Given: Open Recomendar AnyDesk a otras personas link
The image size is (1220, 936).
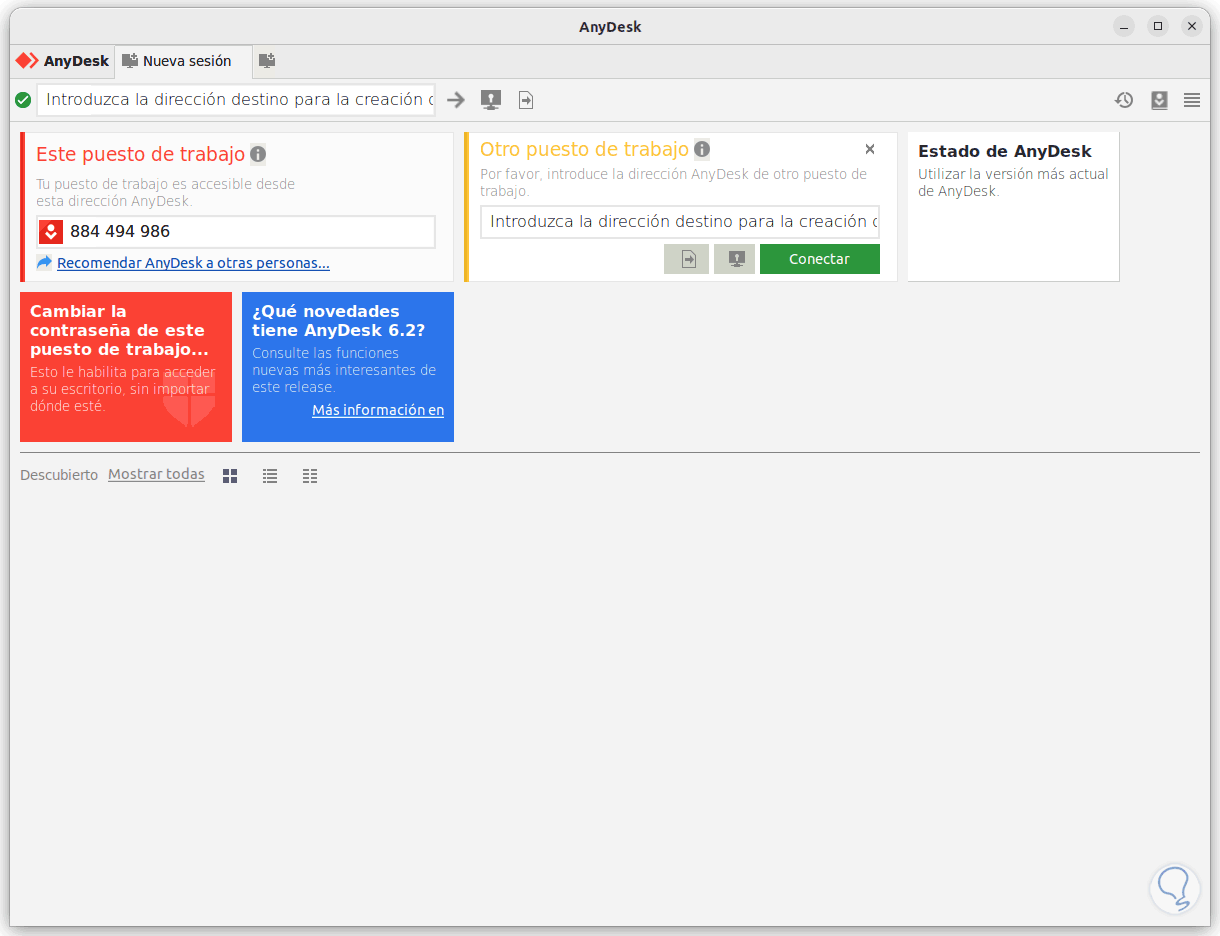Looking at the screenshot, I should coord(193,263).
